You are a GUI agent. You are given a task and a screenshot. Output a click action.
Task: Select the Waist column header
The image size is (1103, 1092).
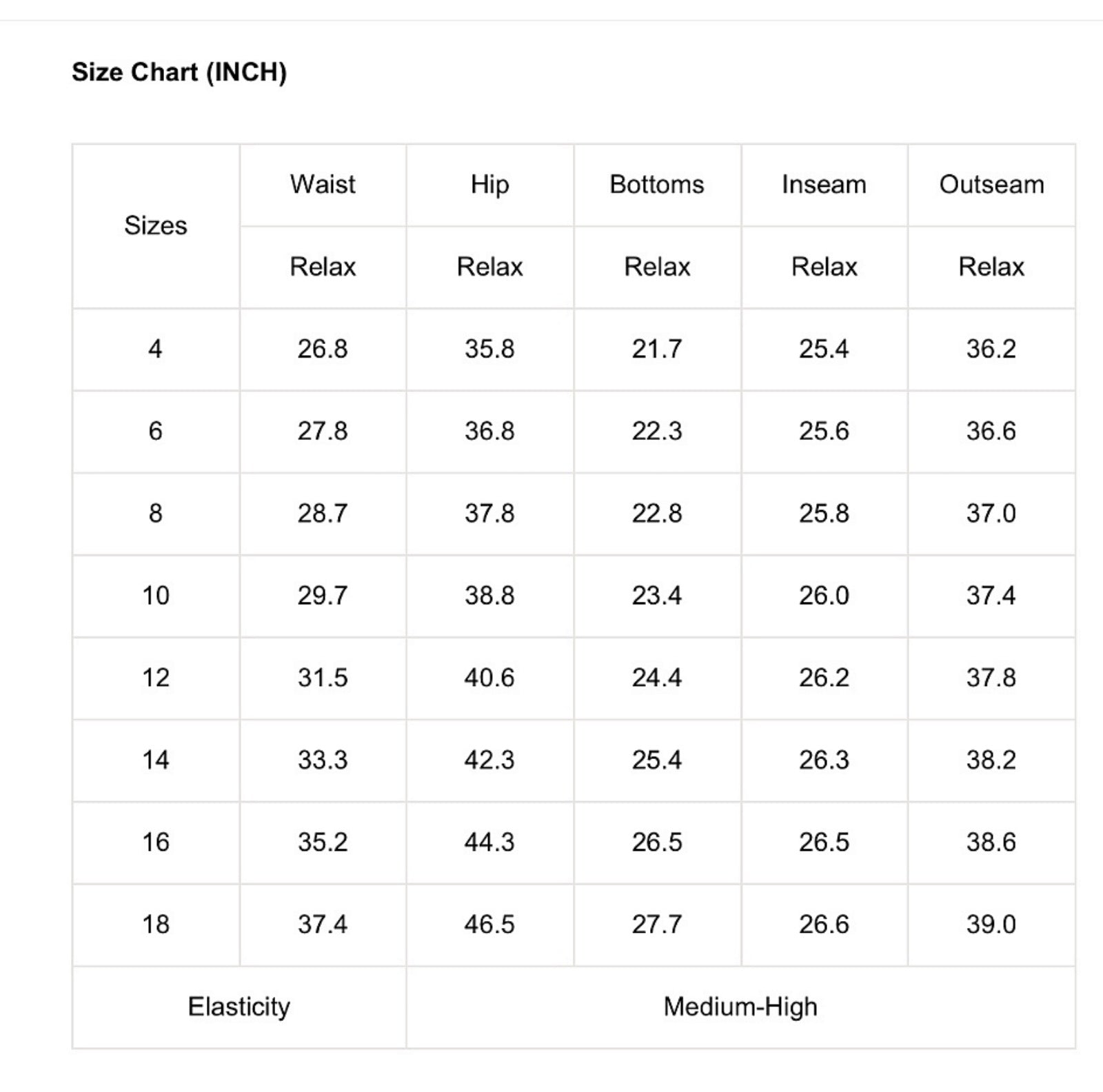click(323, 185)
